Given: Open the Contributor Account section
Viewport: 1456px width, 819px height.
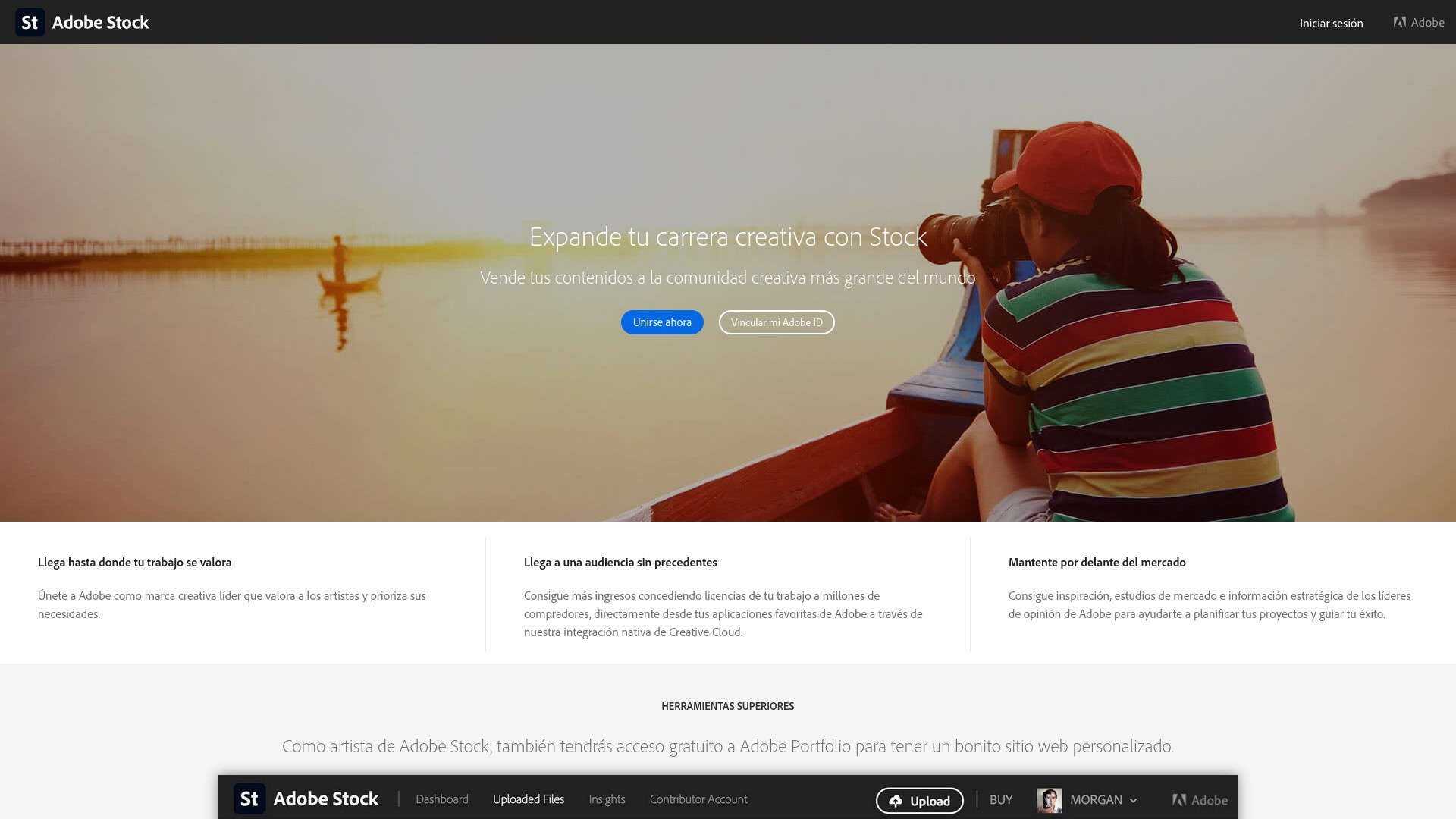Looking at the screenshot, I should click(698, 799).
